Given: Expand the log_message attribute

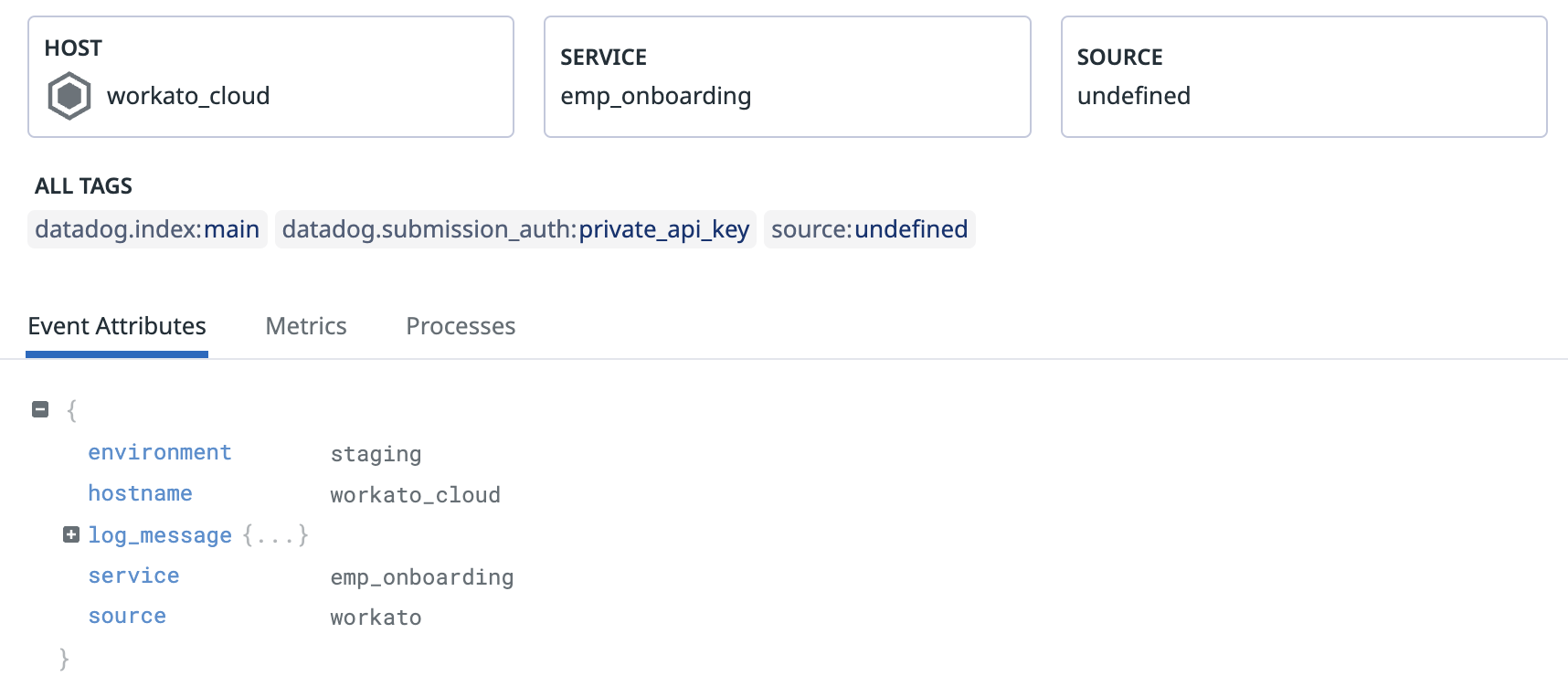Looking at the screenshot, I should [71, 534].
